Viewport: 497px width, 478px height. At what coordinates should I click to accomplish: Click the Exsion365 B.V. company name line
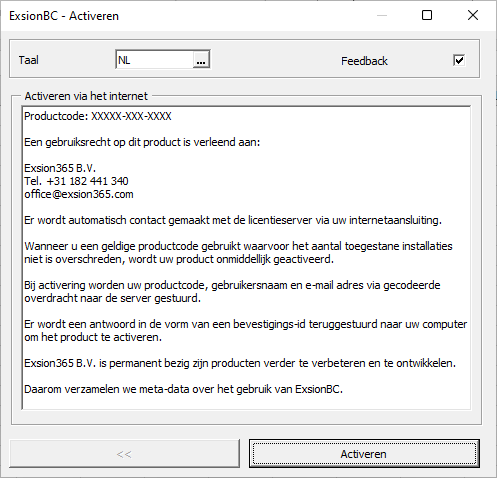[60, 168]
